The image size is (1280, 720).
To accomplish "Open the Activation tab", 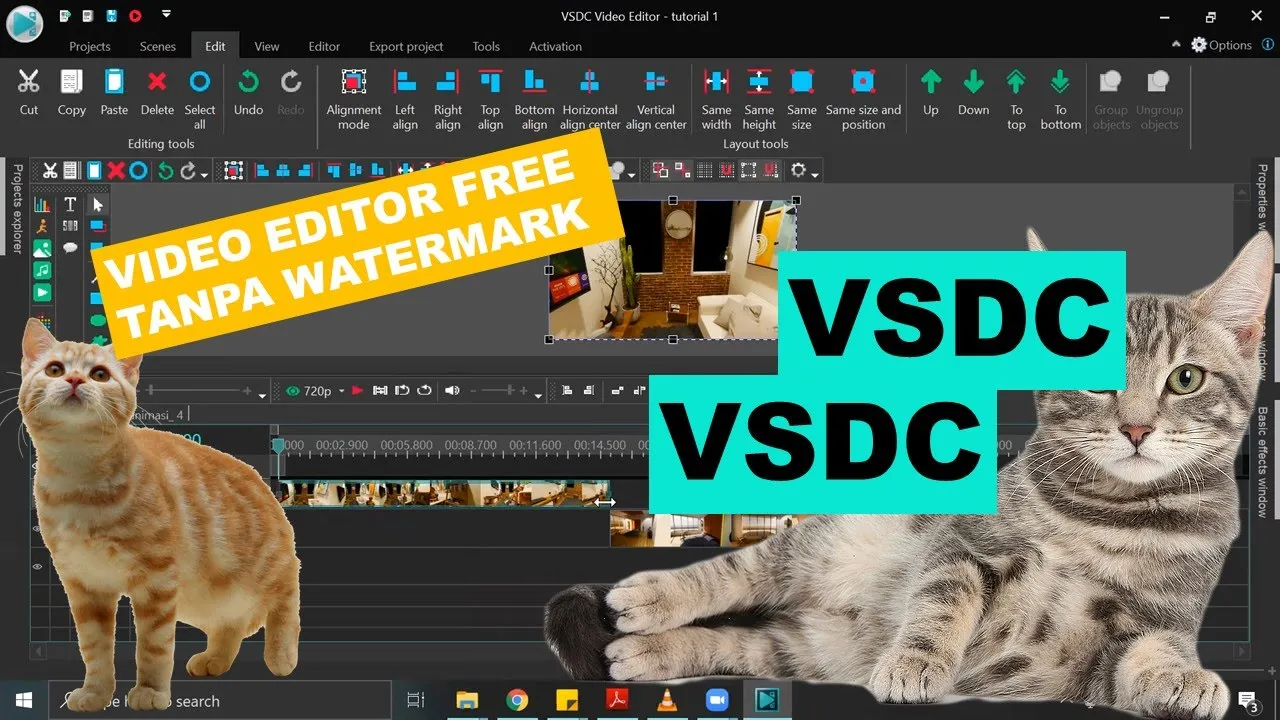I will tap(555, 46).
